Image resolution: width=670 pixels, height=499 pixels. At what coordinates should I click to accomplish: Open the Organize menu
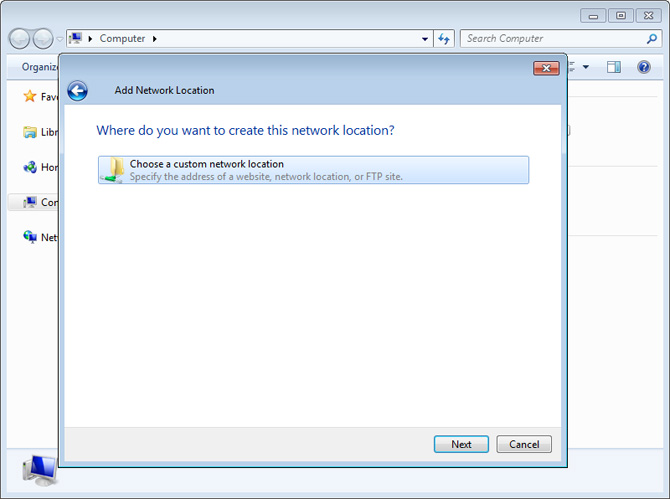[39, 67]
